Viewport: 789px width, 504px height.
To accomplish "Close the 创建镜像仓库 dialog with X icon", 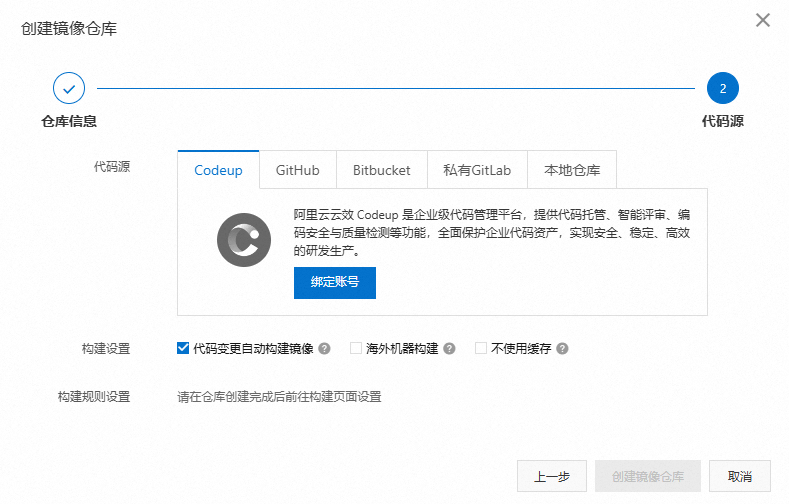I will (763, 20).
